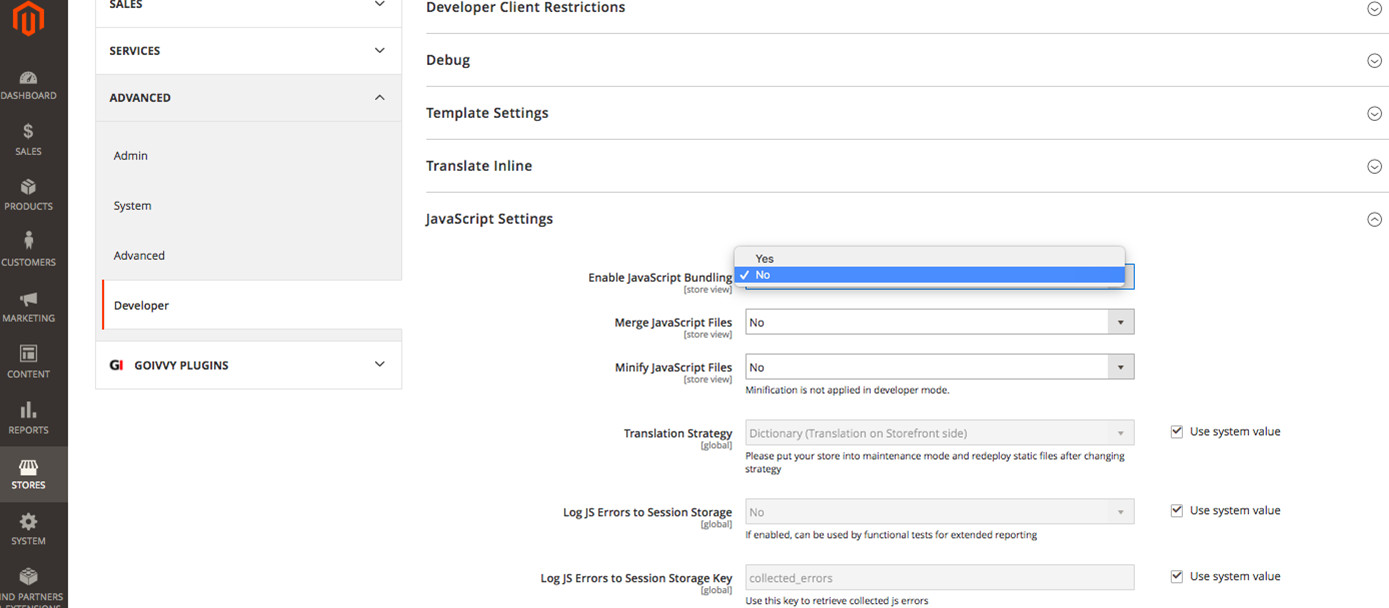Expand the Debug section
The width and height of the screenshot is (1389, 608).
[1374, 61]
